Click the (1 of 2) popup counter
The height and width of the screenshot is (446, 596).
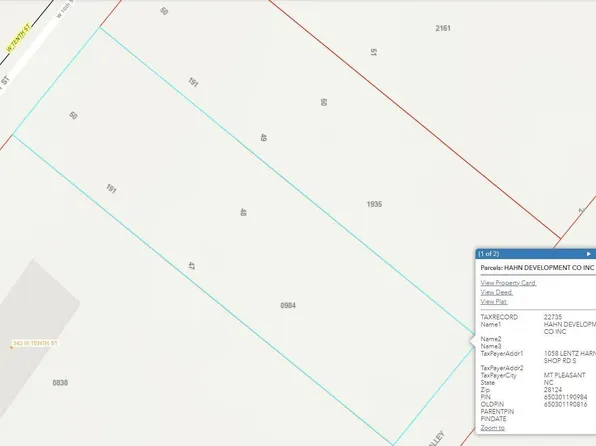(x=488, y=254)
